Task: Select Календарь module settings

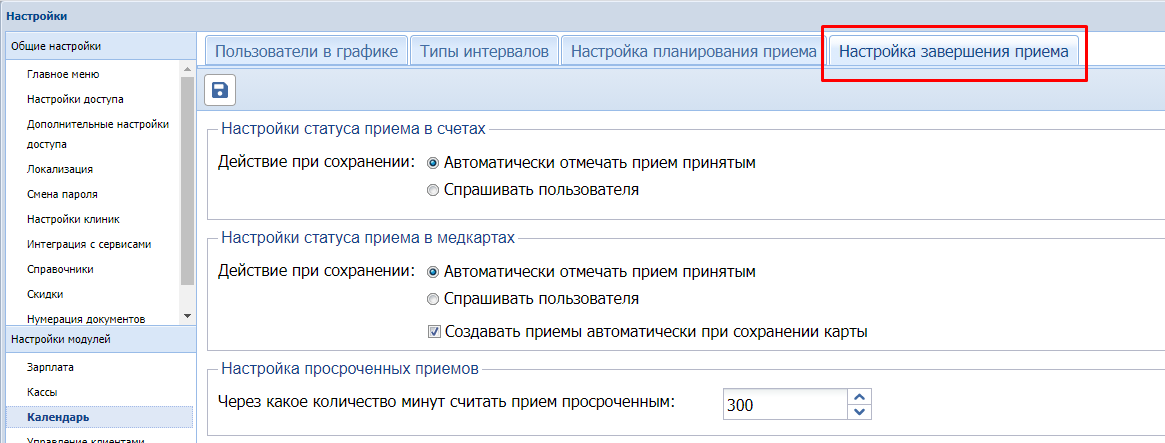Action: coord(99,417)
